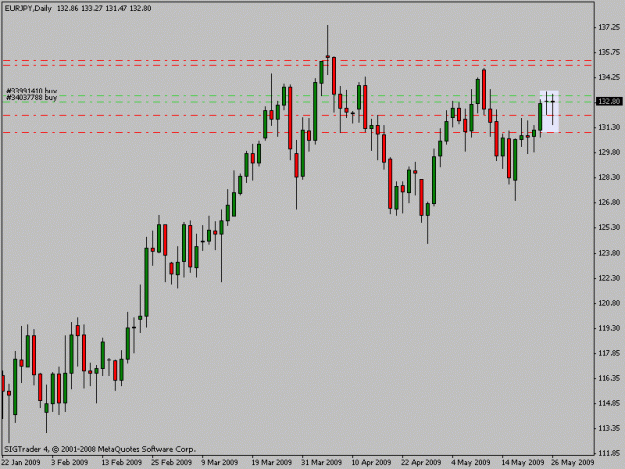Click the 135.75 price axis label
Image resolution: width=625 pixels, height=469 pixels.
pos(609,52)
